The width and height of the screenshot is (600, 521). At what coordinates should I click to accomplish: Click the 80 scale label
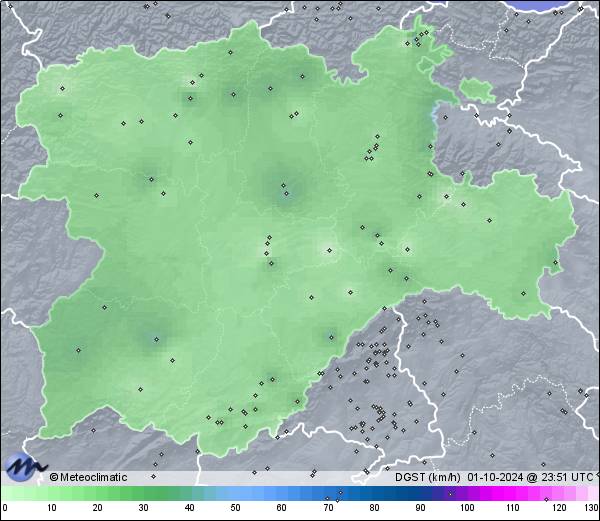(374, 508)
